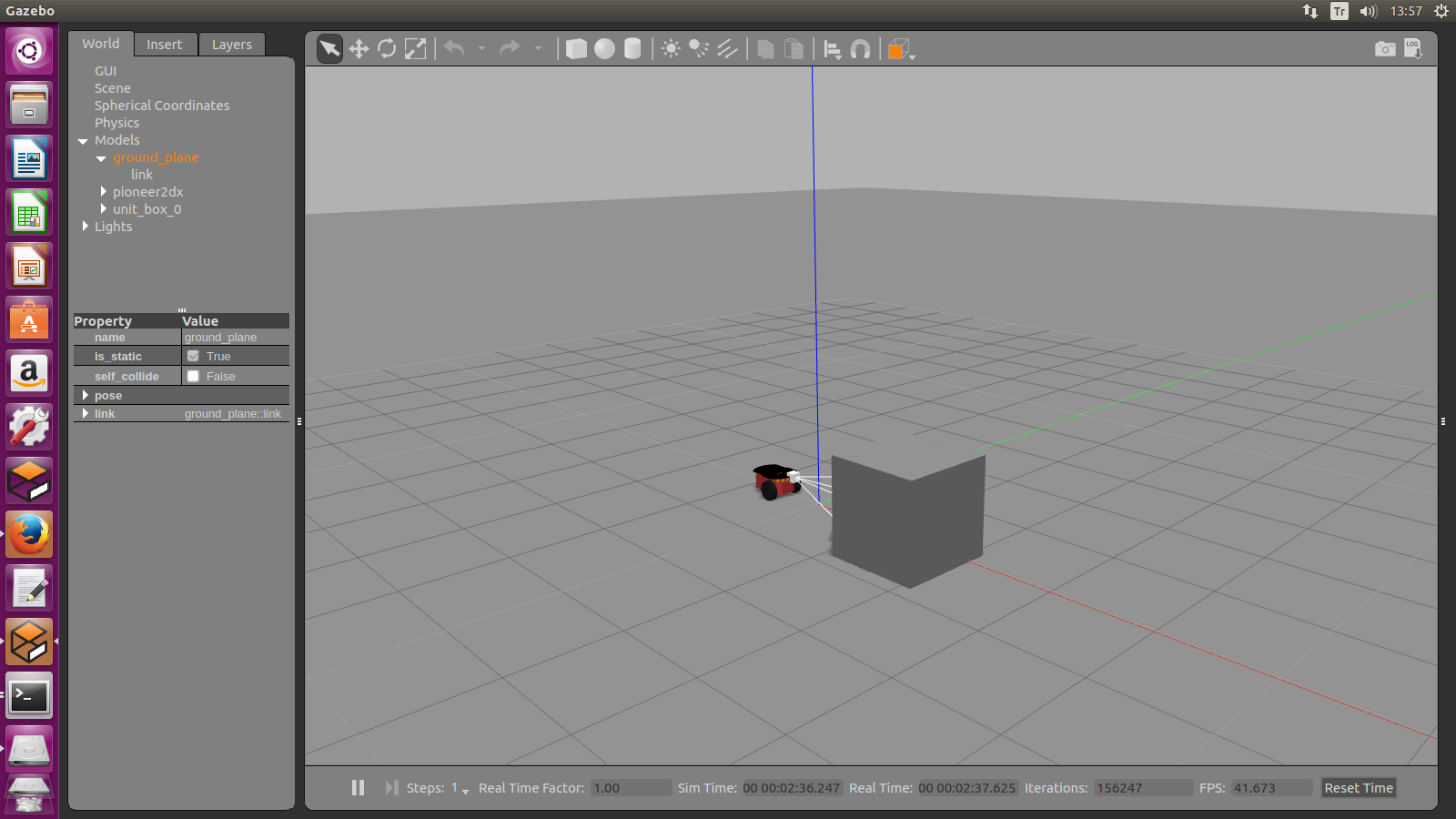Insert a box shape
The width and height of the screenshot is (1456, 819).
pyautogui.click(x=576, y=49)
